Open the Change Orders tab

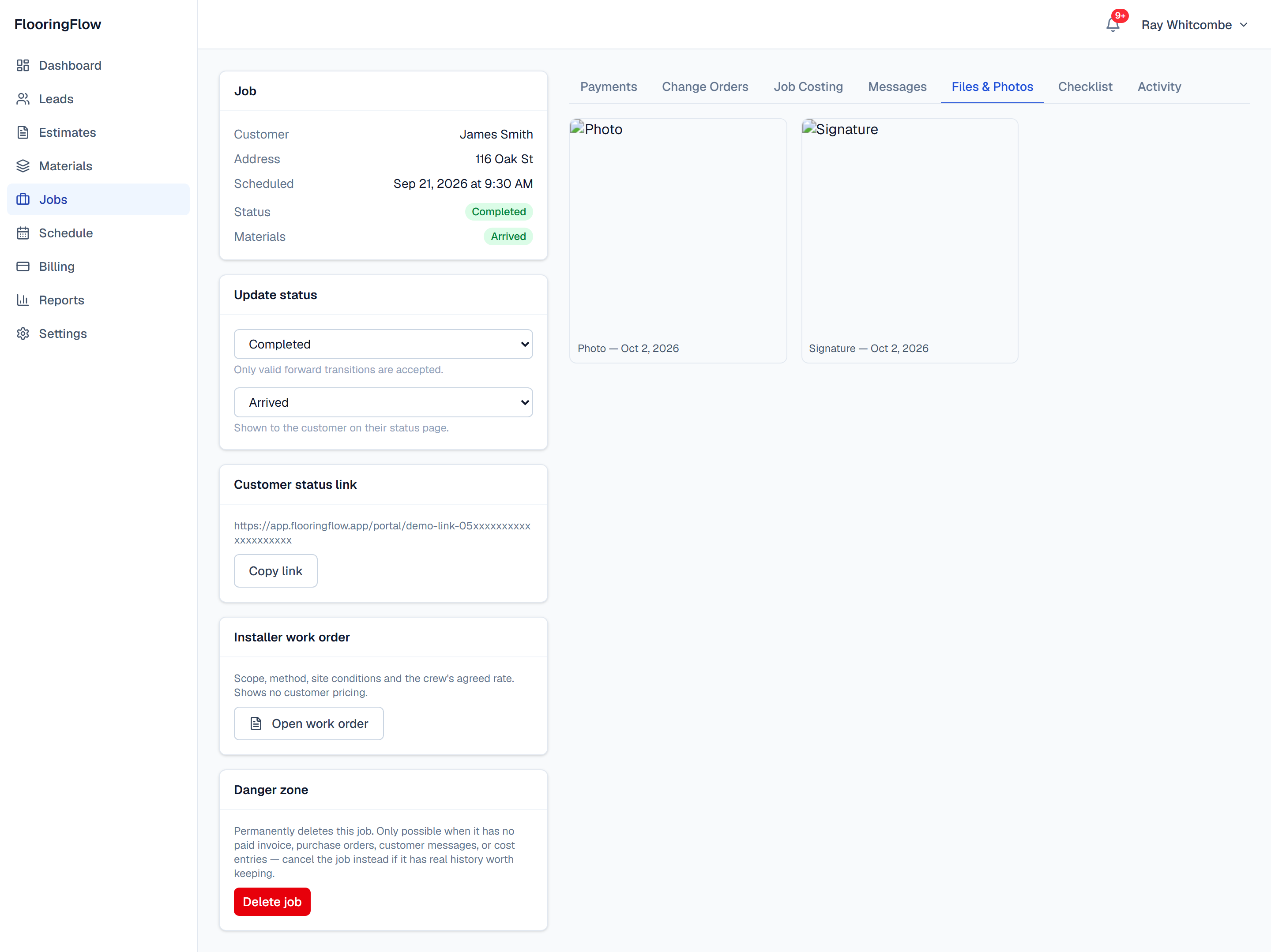pos(705,87)
